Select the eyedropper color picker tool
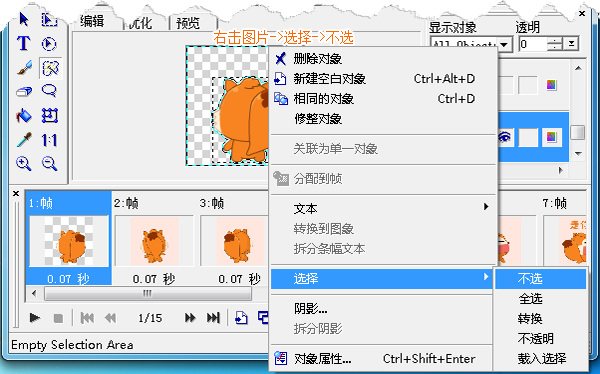Image resolution: width=600 pixels, height=374 pixels. (24, 140)
